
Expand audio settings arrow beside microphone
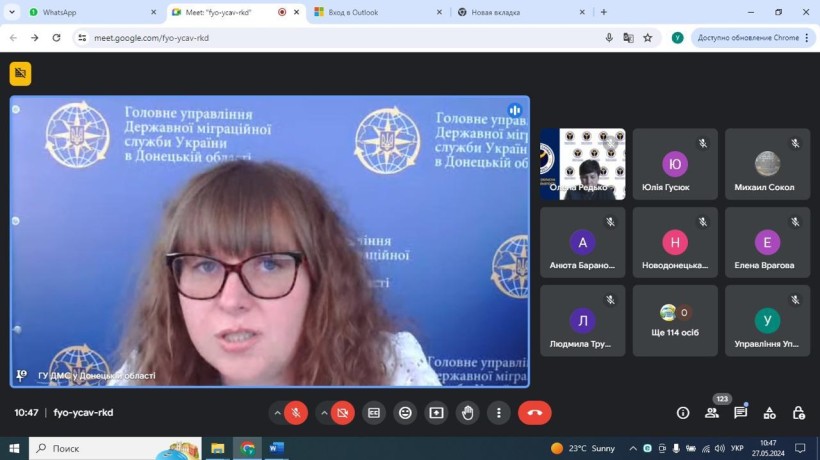coord(277,413)
